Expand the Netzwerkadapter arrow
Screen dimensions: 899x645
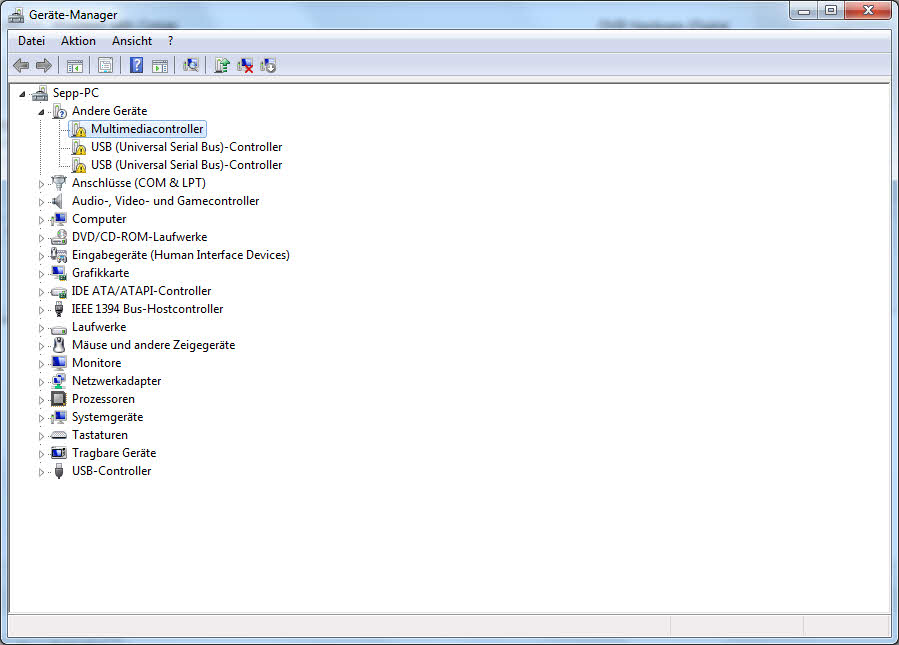tap(41, 382)
